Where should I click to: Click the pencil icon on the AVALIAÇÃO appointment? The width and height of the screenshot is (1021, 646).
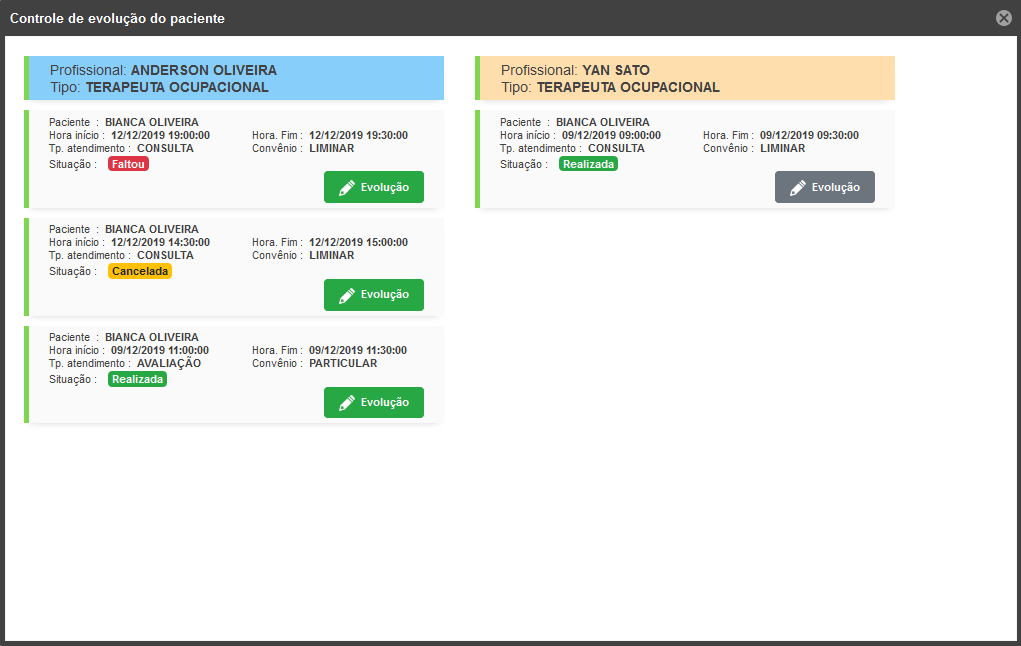point(347,402)
